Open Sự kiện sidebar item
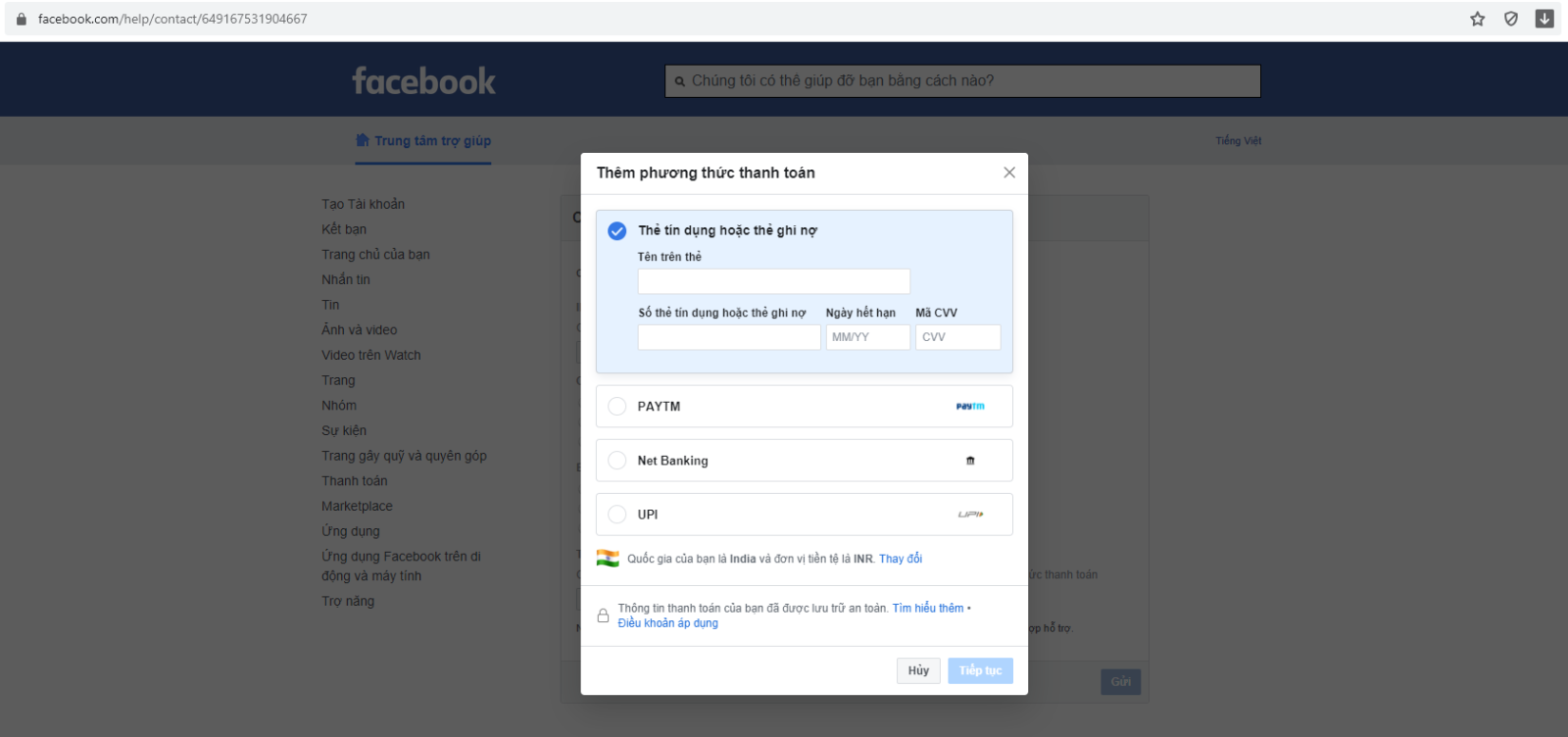Screen dimensions: 1568x737 344,430
